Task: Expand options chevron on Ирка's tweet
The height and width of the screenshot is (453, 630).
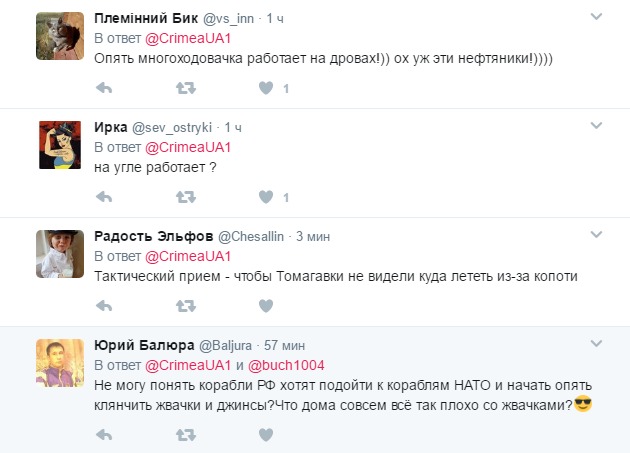Action: pos(596,127)
